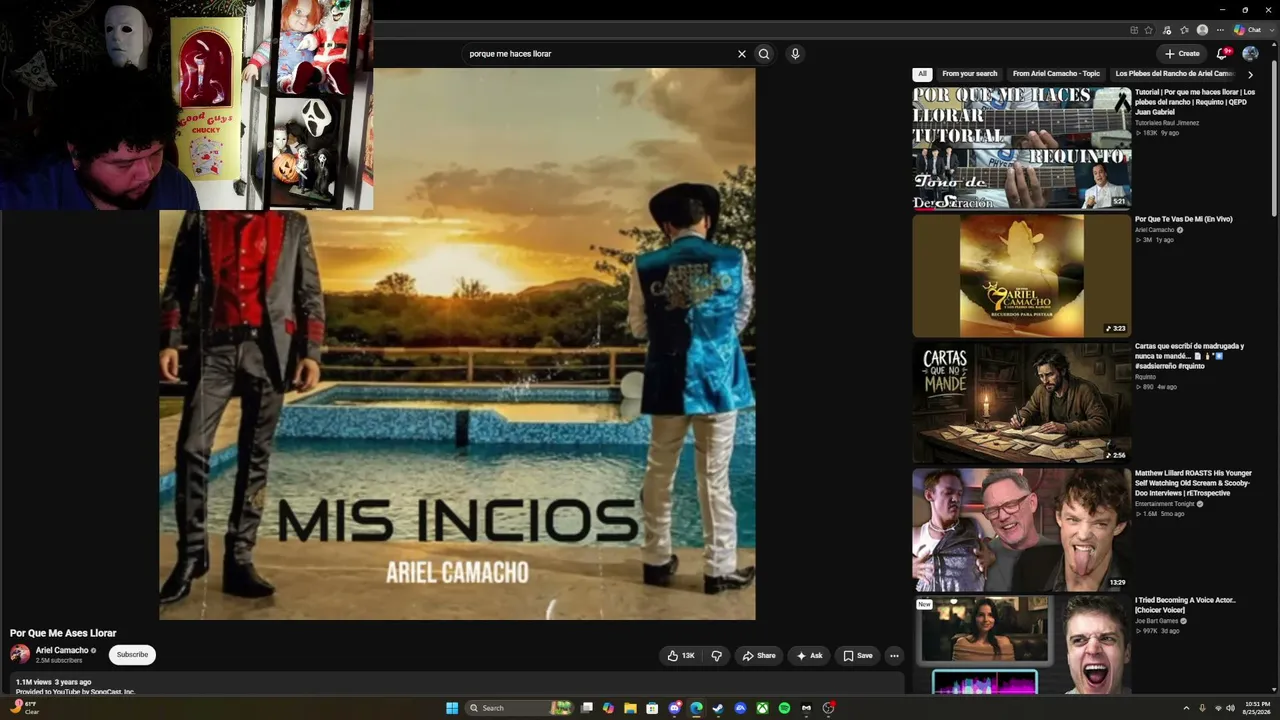
Task: Open Matthew Lillard ROASTS video thumbnail
Action: click(x=1021, y=530)
